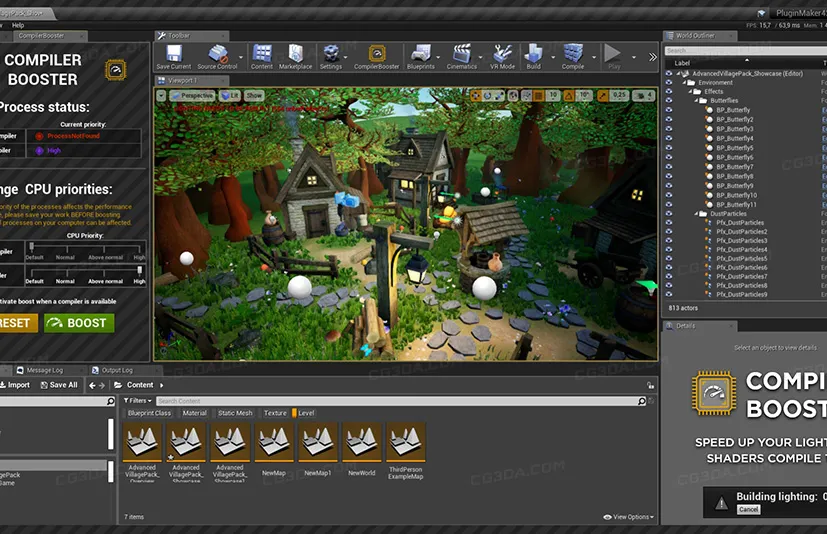
Task: Open the Content browser toolbar icon
Action: [262, 57]
